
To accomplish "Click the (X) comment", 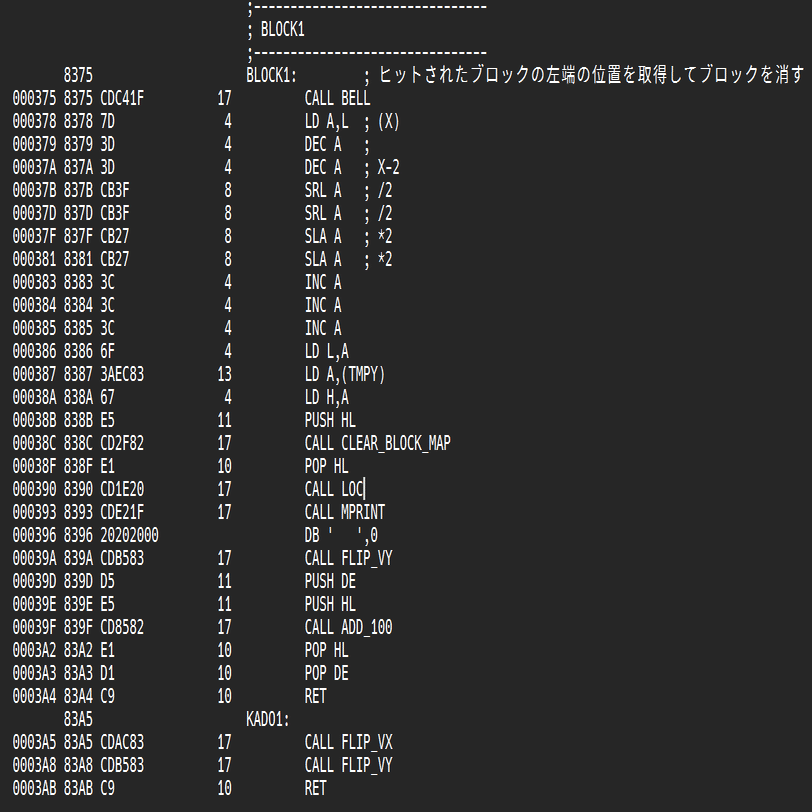I will 388,122.
